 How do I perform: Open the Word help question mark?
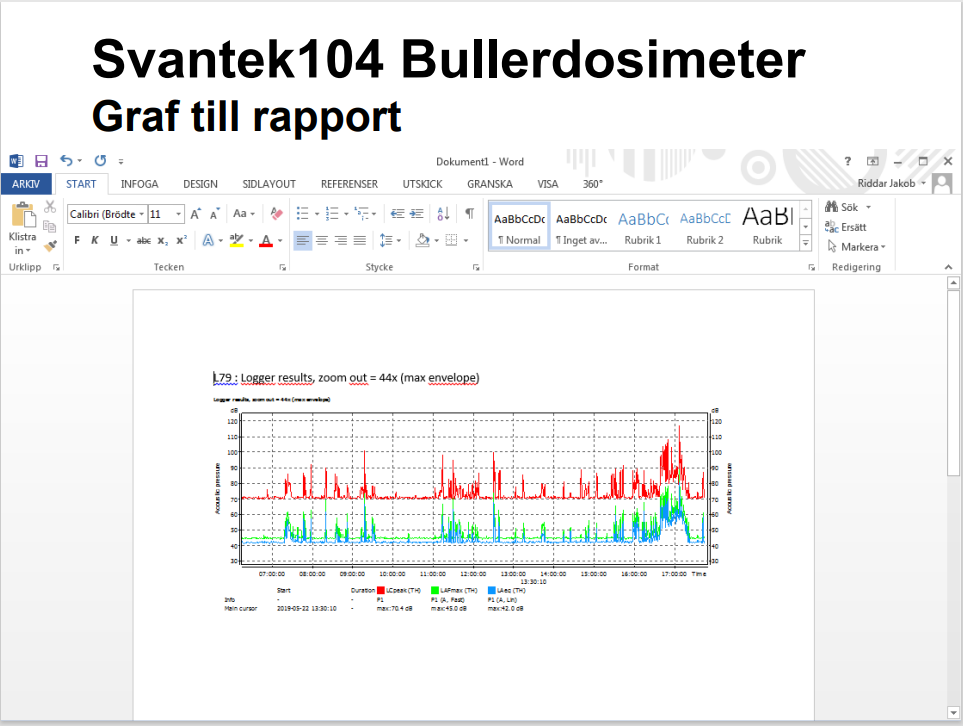[x=847, y=161]
